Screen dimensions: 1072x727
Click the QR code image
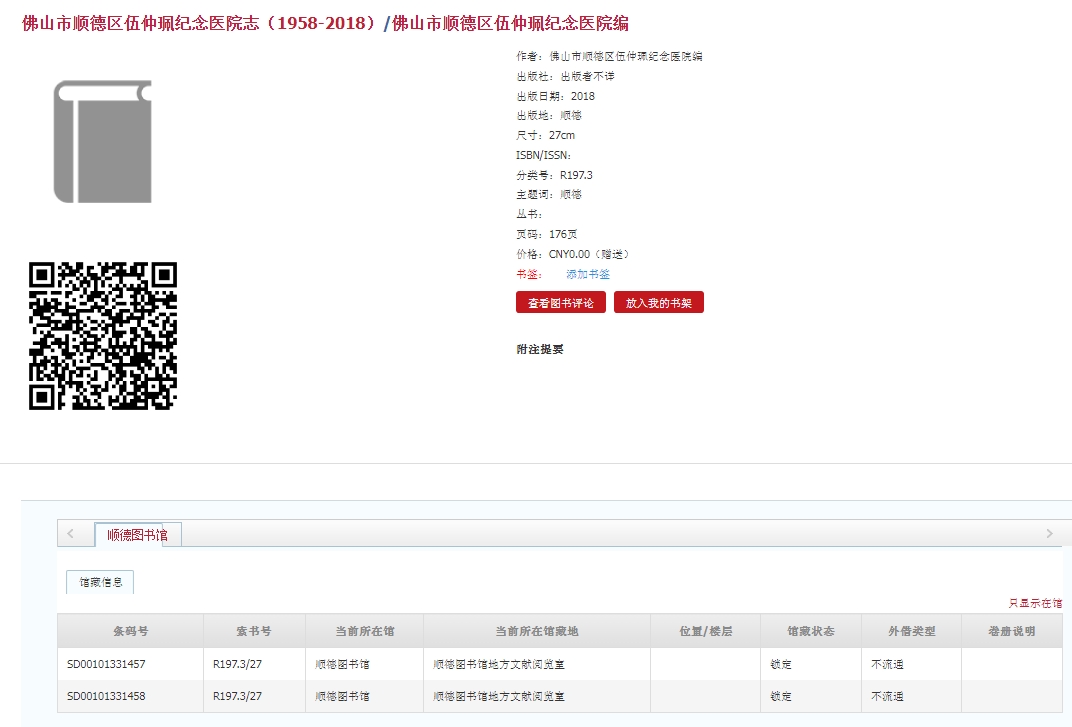(x=103, y=336)
